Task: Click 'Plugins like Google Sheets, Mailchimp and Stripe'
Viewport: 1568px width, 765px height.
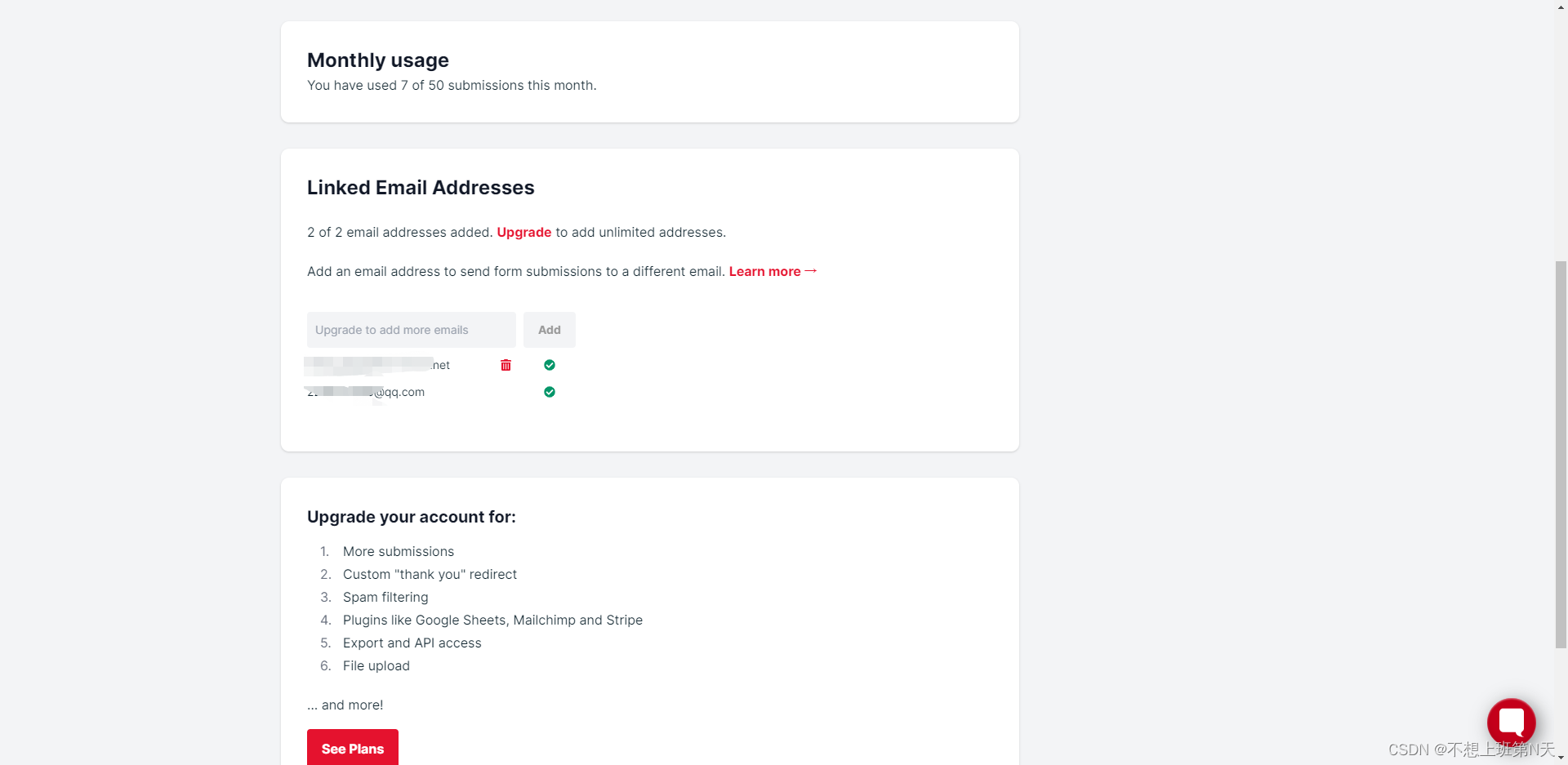Action: coord(492,620)
